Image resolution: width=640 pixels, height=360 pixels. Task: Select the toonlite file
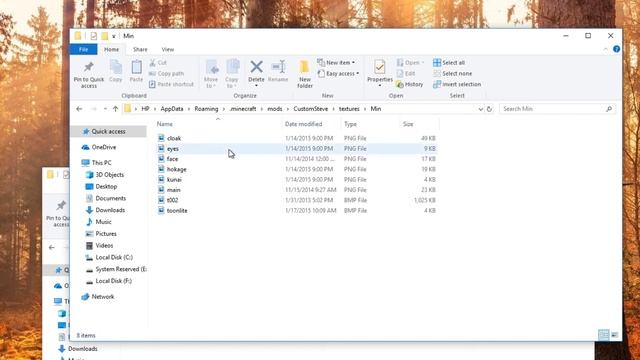[x=177, y=211]
